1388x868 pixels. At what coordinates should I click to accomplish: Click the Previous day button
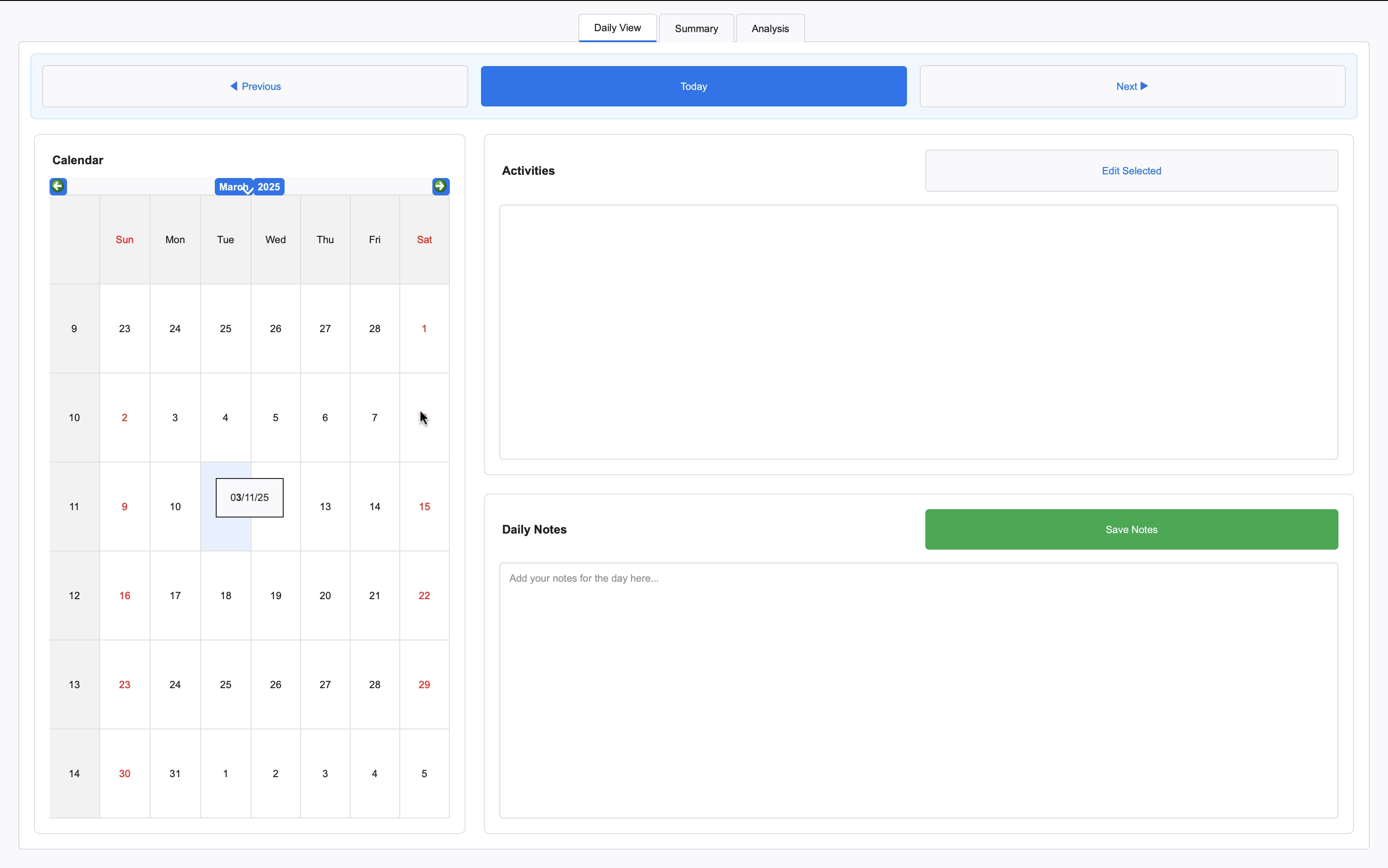pos(255,86)
